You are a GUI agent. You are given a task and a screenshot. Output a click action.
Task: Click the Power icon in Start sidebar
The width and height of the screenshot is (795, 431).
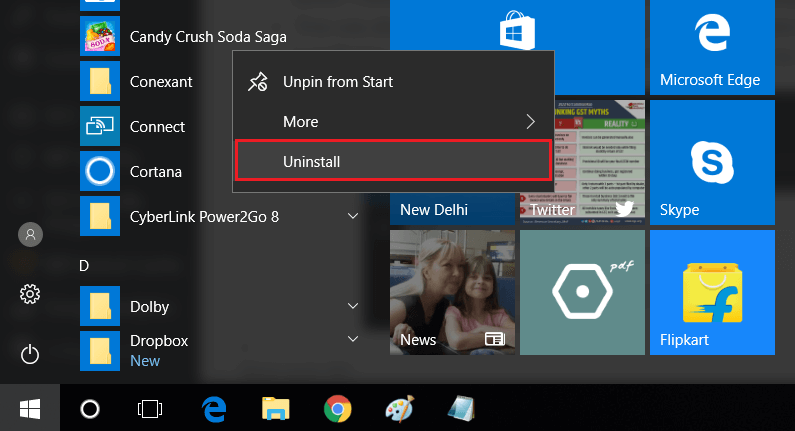click(x=30, y=354)
